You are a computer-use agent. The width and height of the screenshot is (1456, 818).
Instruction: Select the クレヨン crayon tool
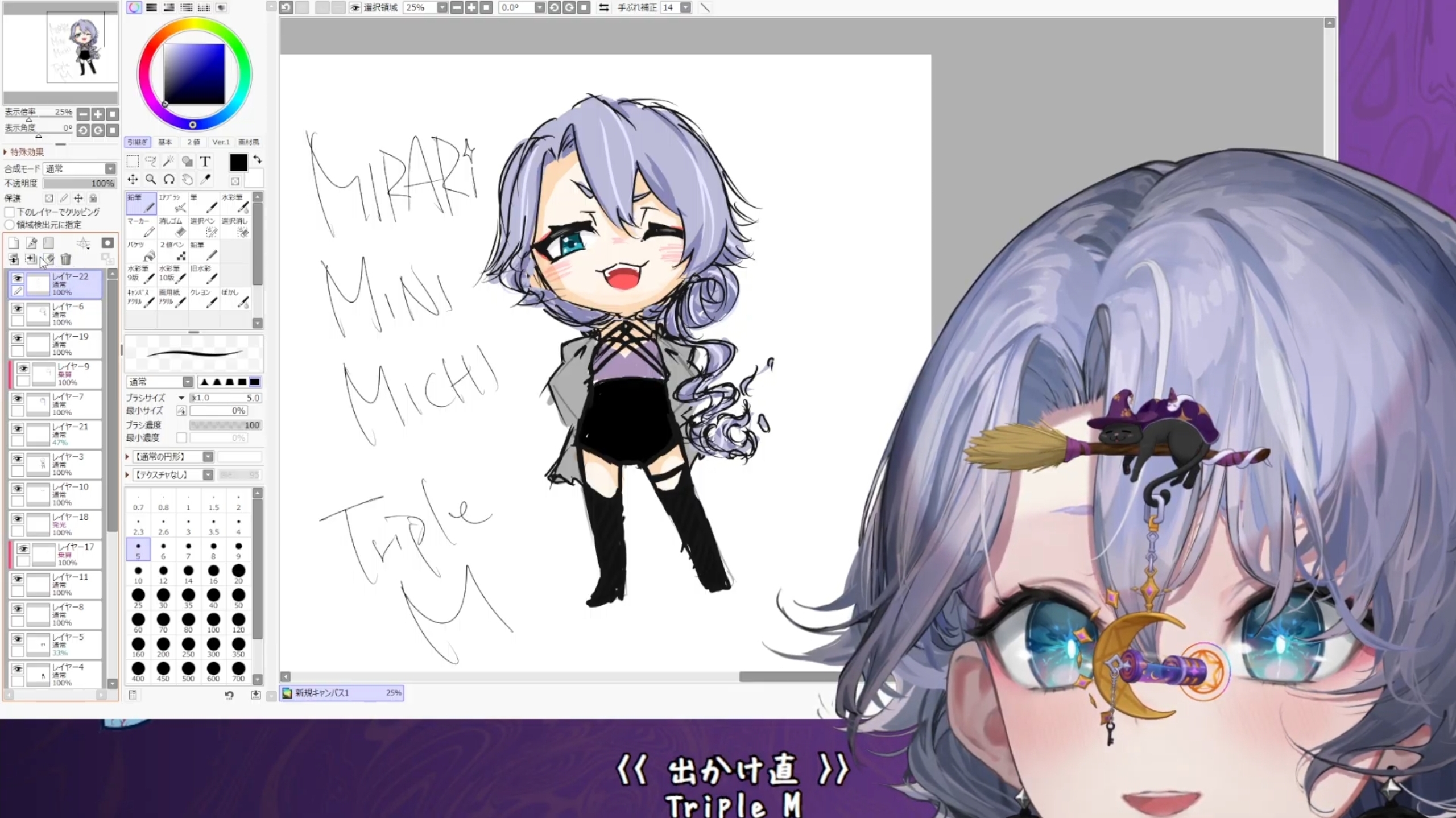(x=204, y=299)
